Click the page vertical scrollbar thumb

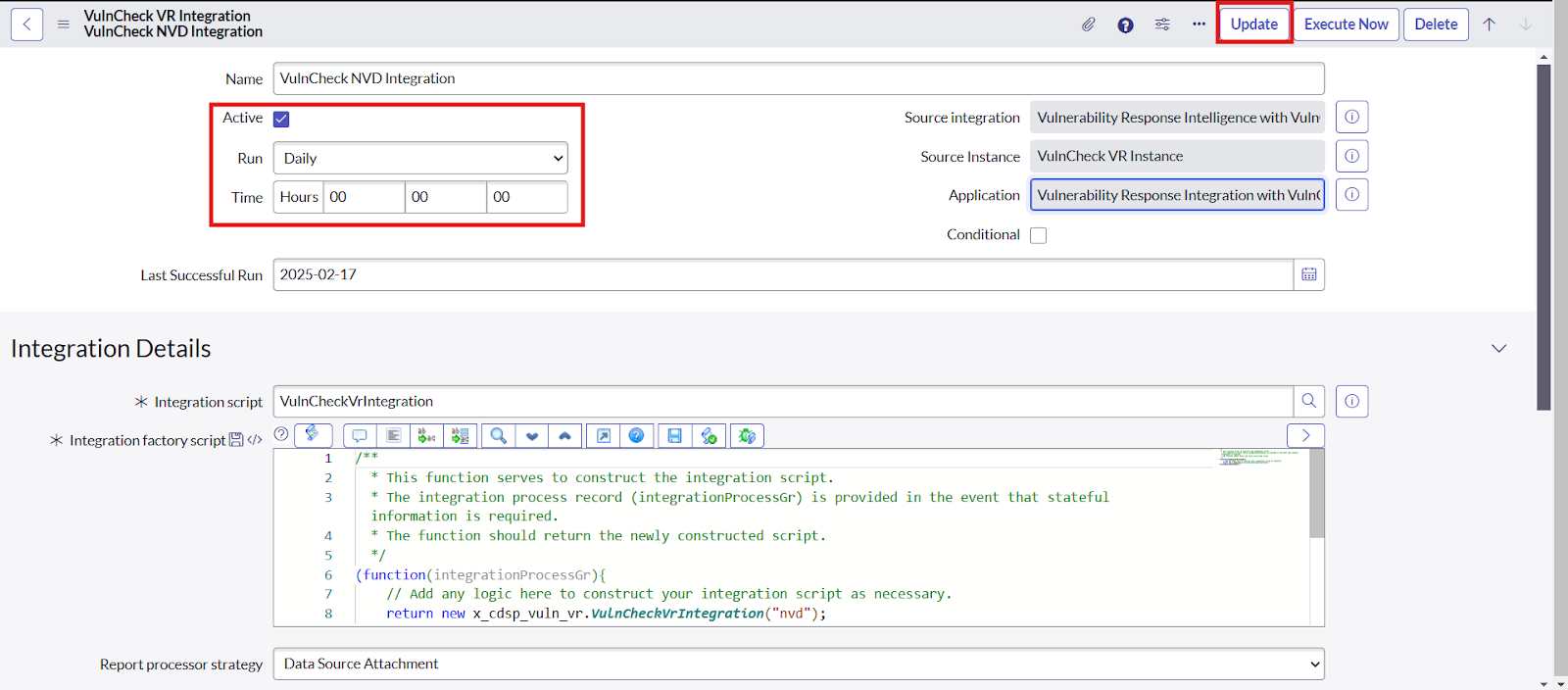(x=1543, y=237)
